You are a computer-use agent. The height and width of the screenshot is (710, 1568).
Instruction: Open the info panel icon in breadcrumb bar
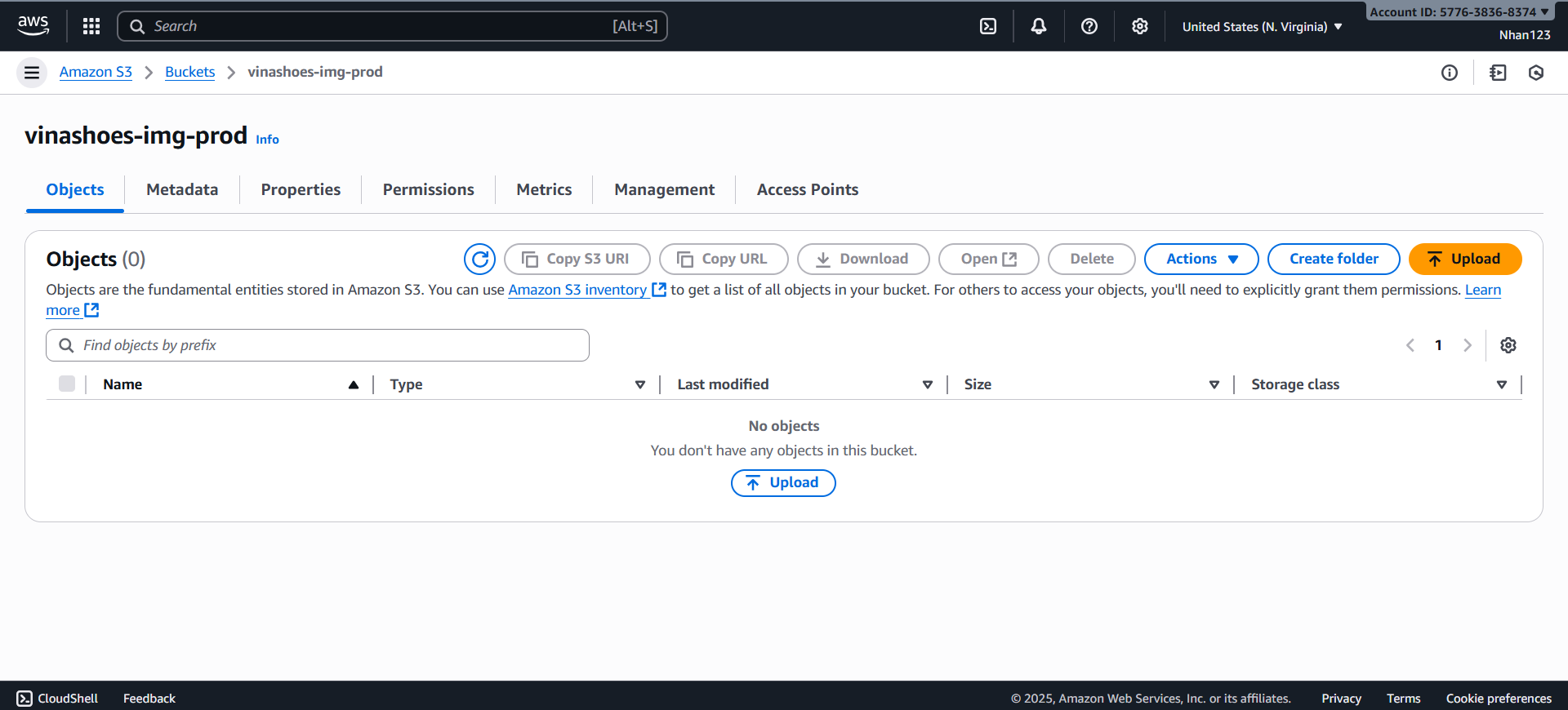point(1450,73)
